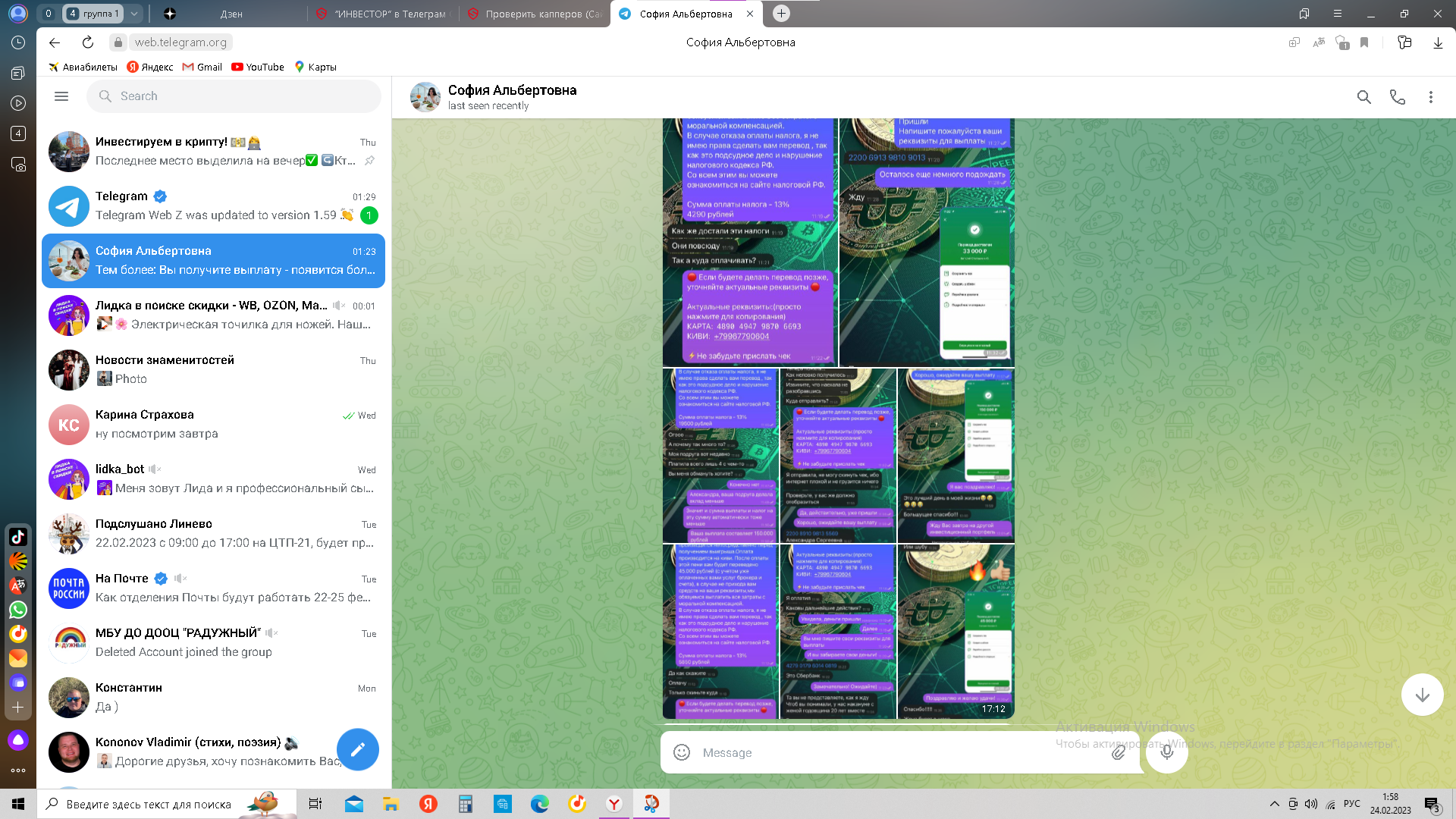Open the Mail app from the taskbar
This screenshot has width=1456, height=819.
tap(353, 804)
